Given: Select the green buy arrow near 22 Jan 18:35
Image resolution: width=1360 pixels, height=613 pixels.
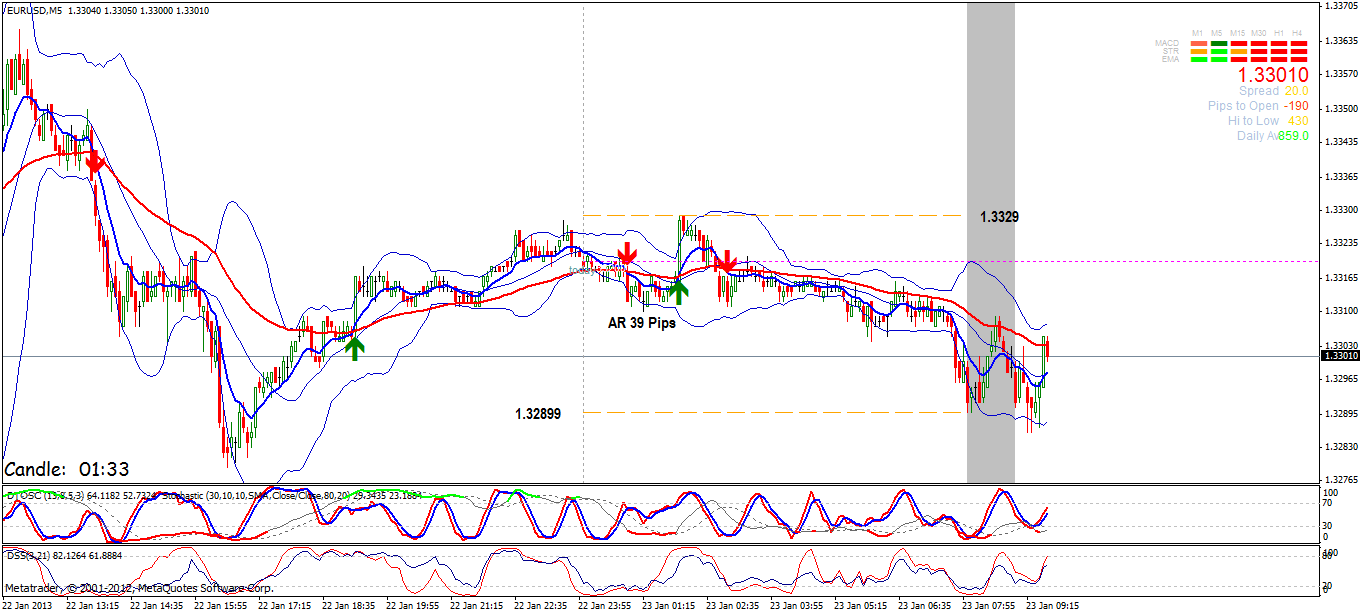Looking at the screenshot, I should [355, 347].
